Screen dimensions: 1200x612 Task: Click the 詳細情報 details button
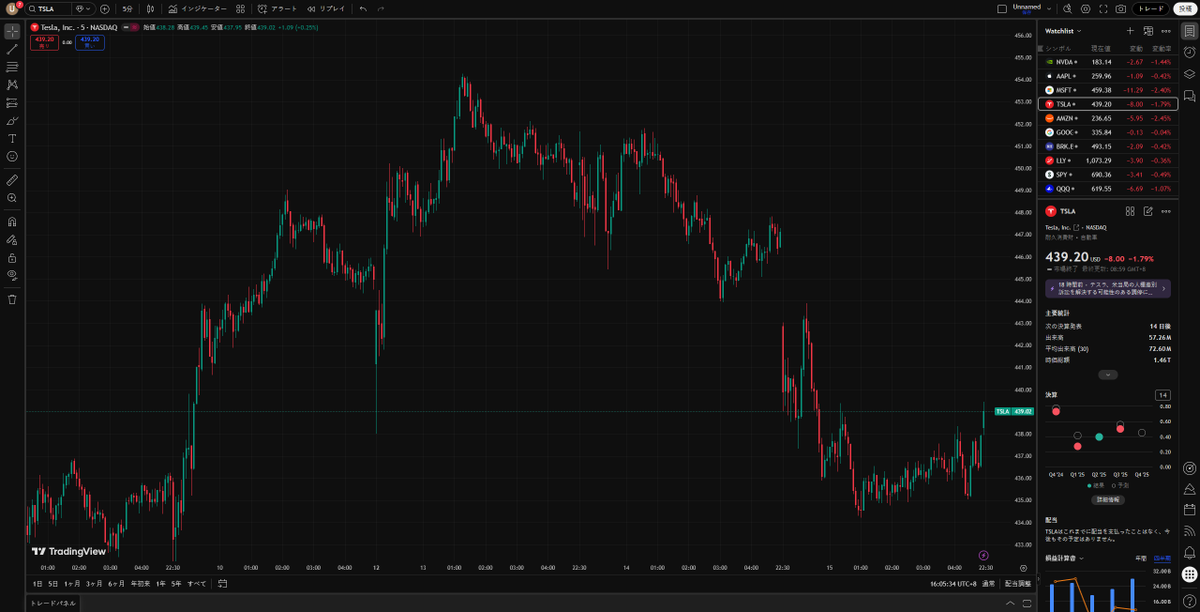pyautogui.click(x=1107, y=499)
